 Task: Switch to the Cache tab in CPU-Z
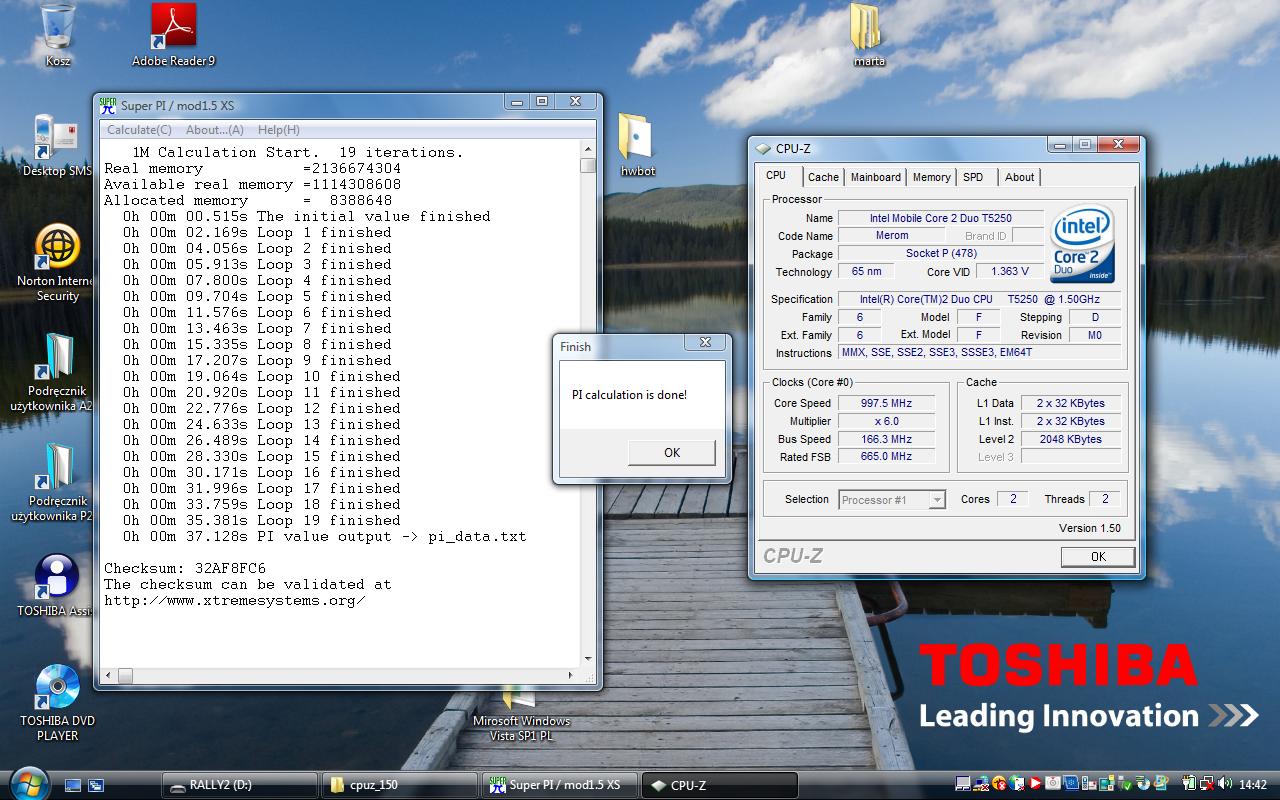coord(823,177)
